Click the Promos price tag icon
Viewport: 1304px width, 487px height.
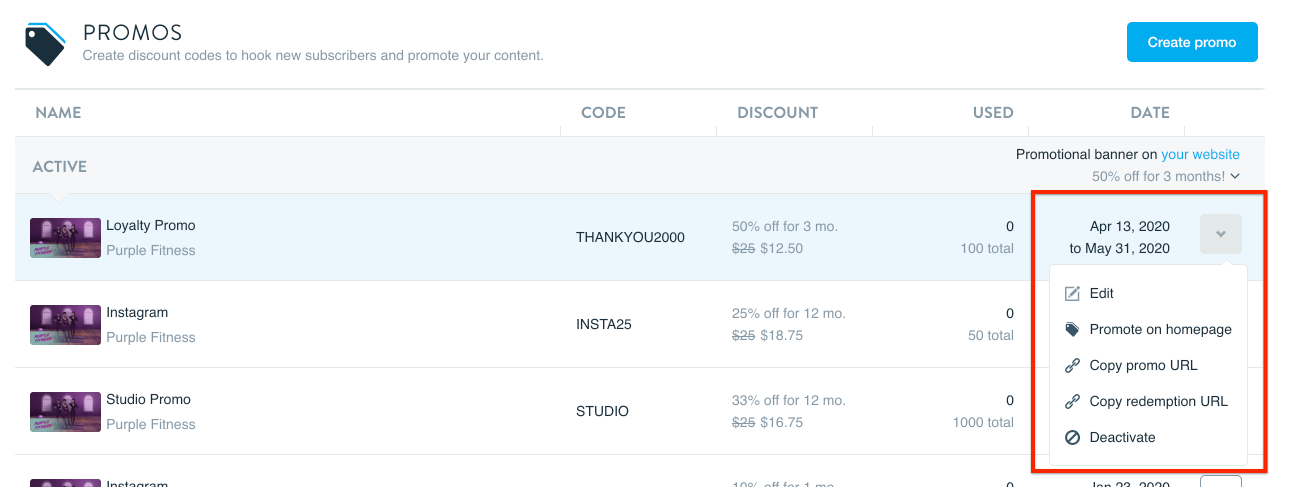click(x=45, y=44)
